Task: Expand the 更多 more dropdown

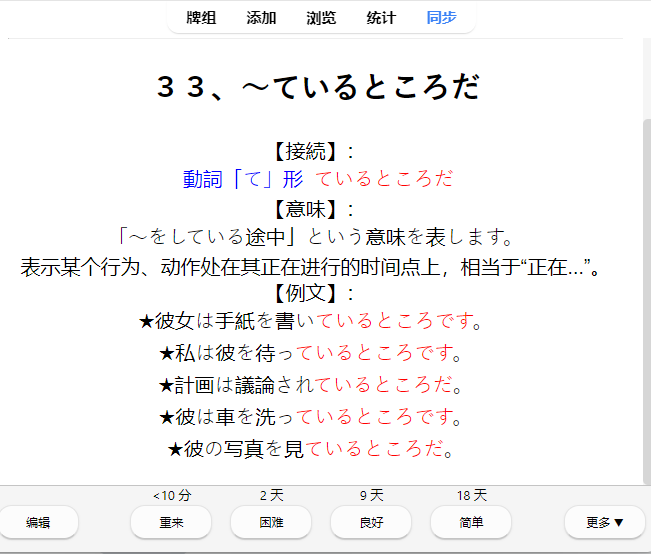Action: (604, 522)
